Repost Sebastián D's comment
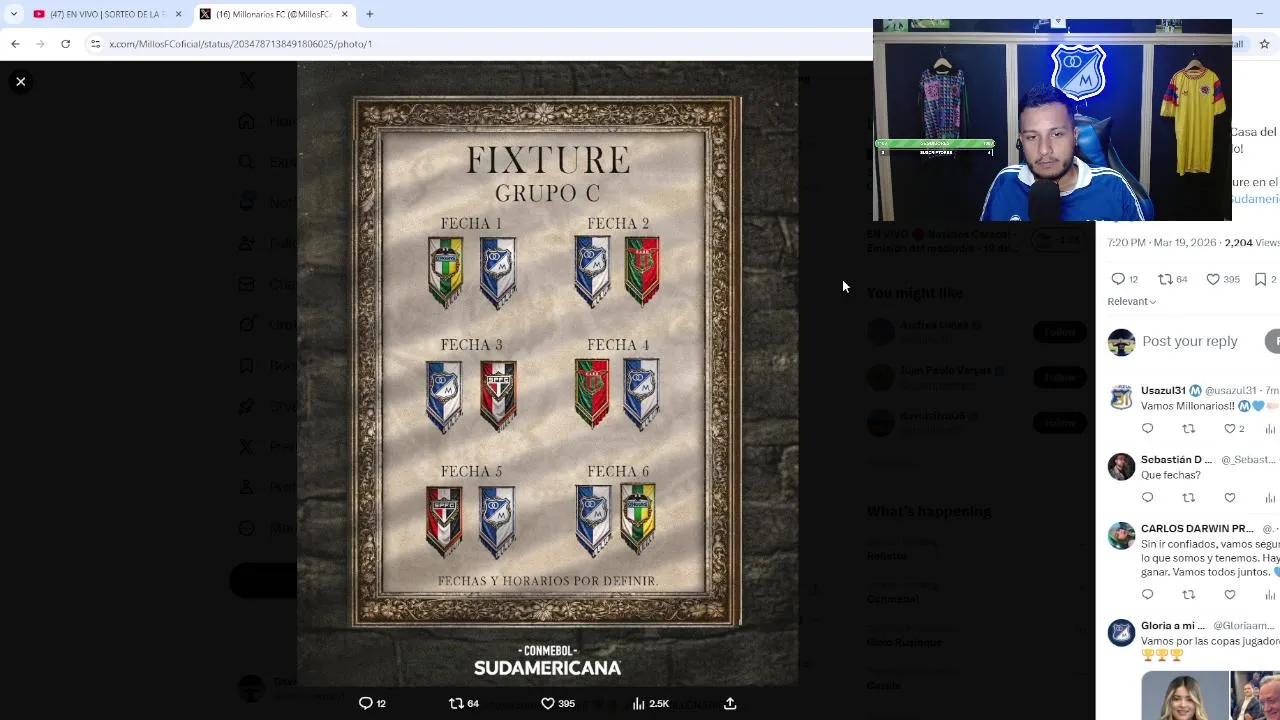 click(x=1188, y=497)
